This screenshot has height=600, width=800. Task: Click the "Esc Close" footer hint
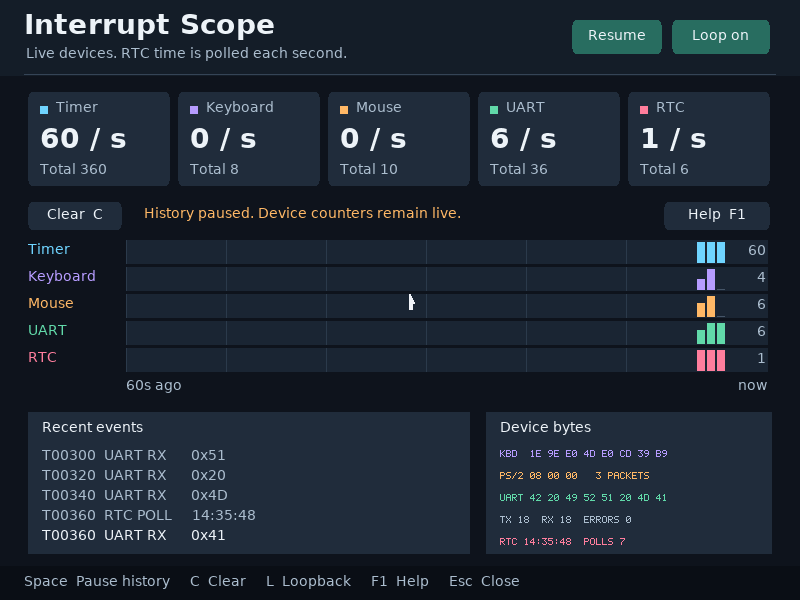click(x=484, y=581)
